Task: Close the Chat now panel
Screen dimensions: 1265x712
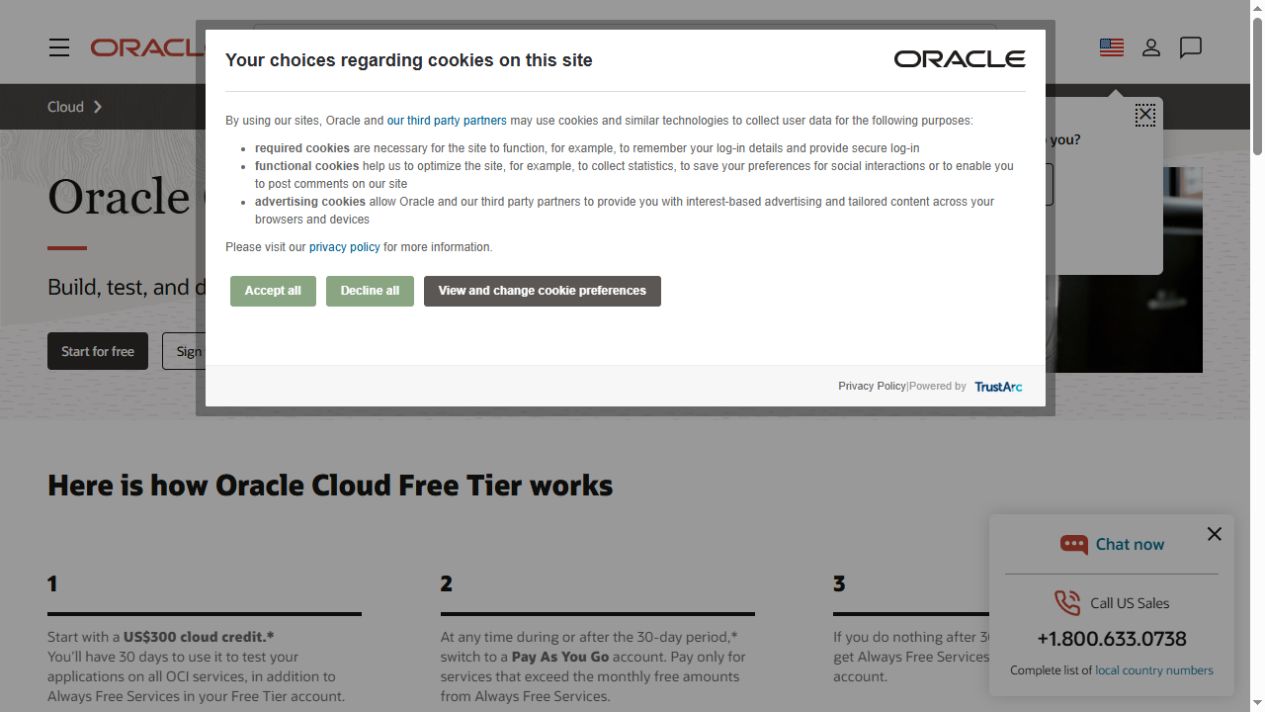Action: click(x=1214, y=534)
